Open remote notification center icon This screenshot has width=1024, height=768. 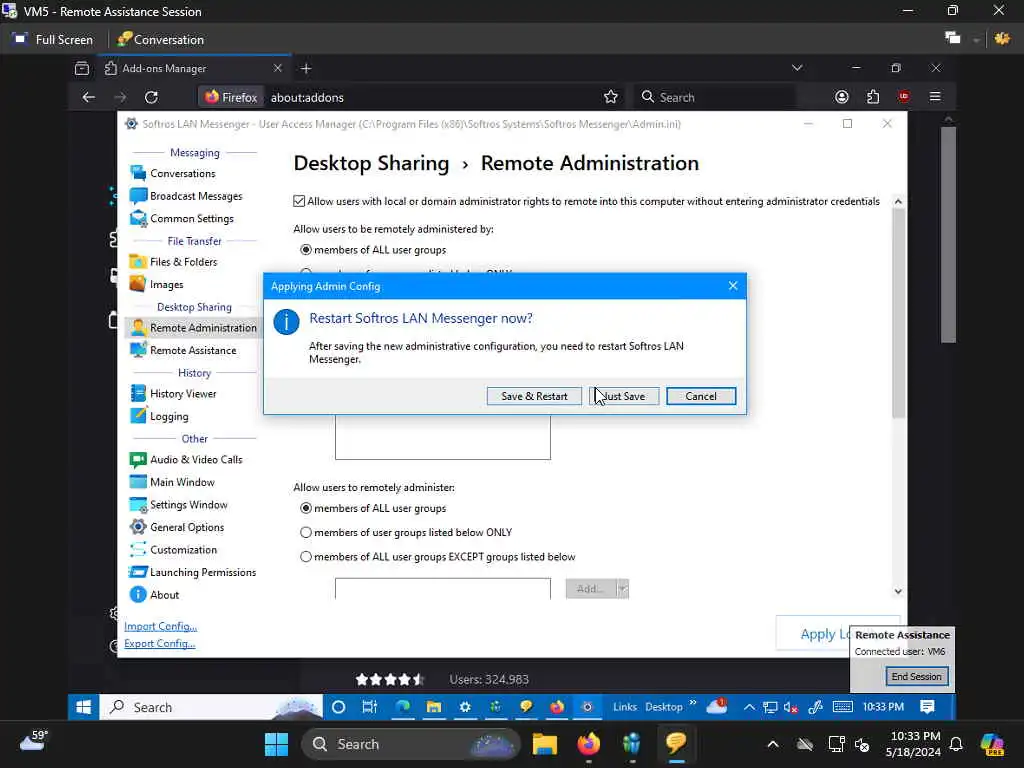[927, 707]
